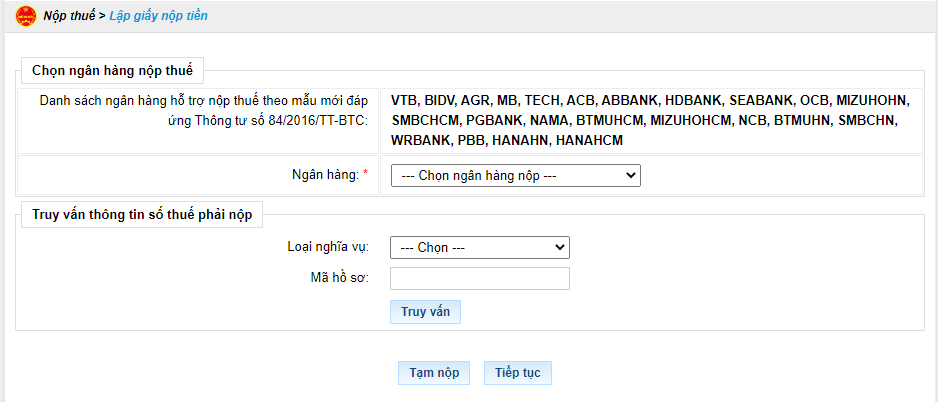Click the VTB bank name in list
938x402 pixels.
pos(405,100)
